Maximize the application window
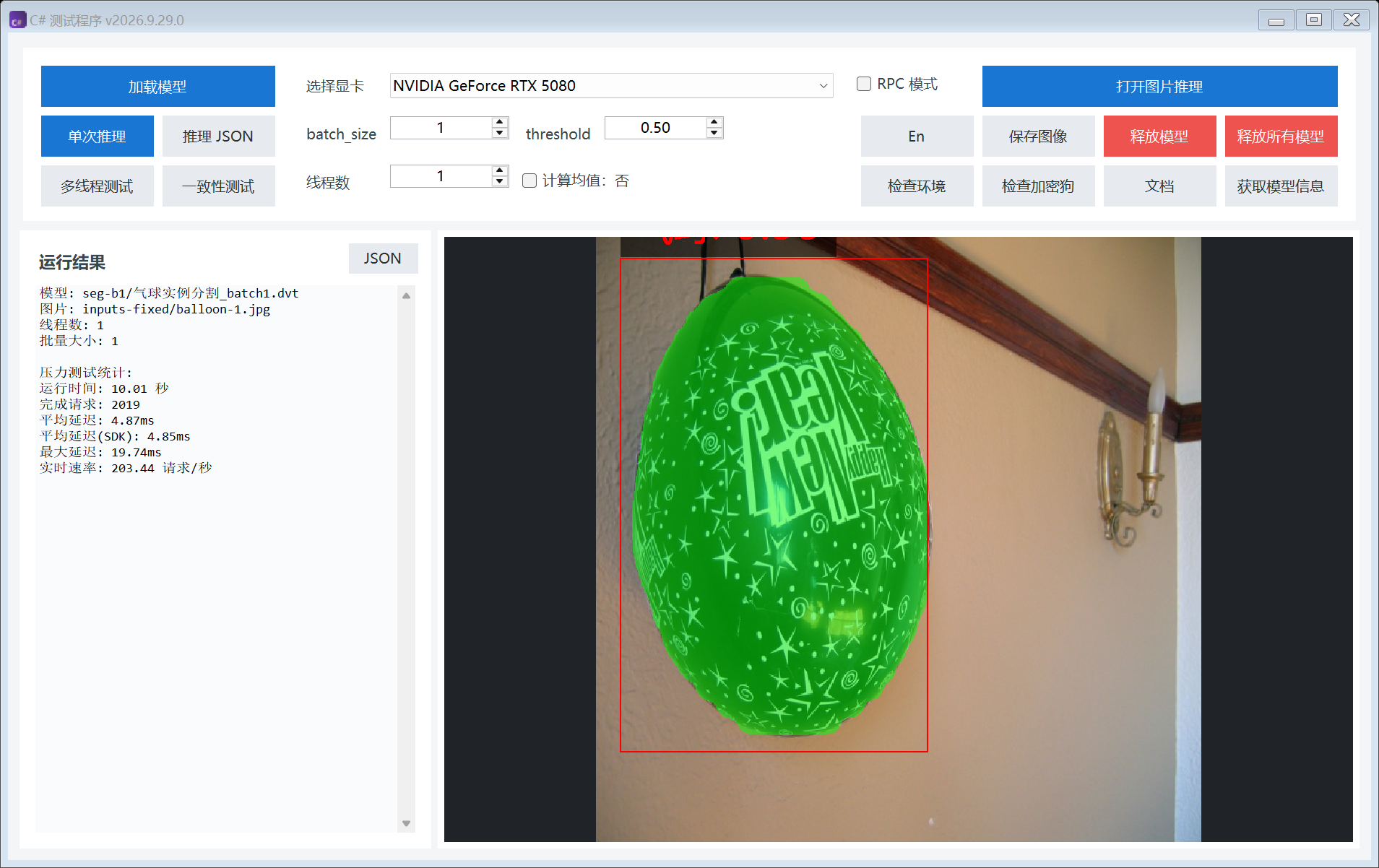The width and height of the screenshot is (1379, 868). click(1314, 20)
